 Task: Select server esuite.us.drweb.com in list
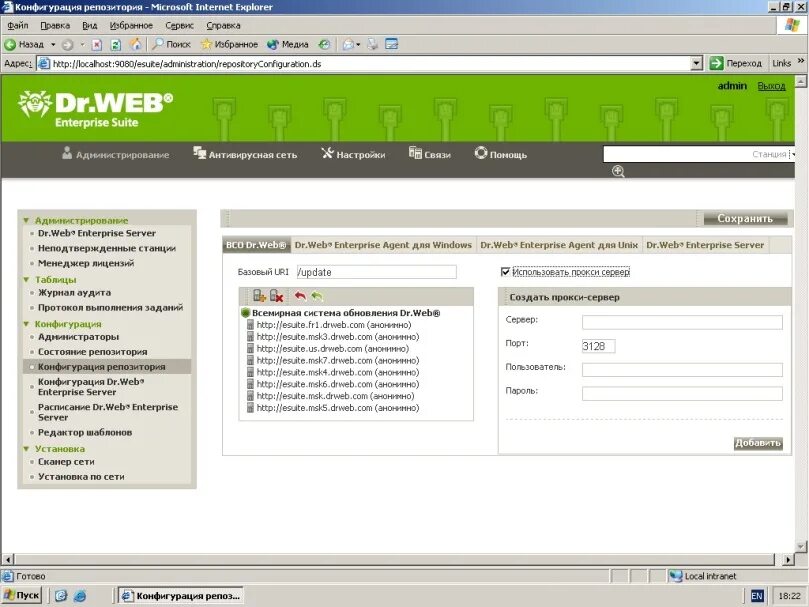point(333,348)
